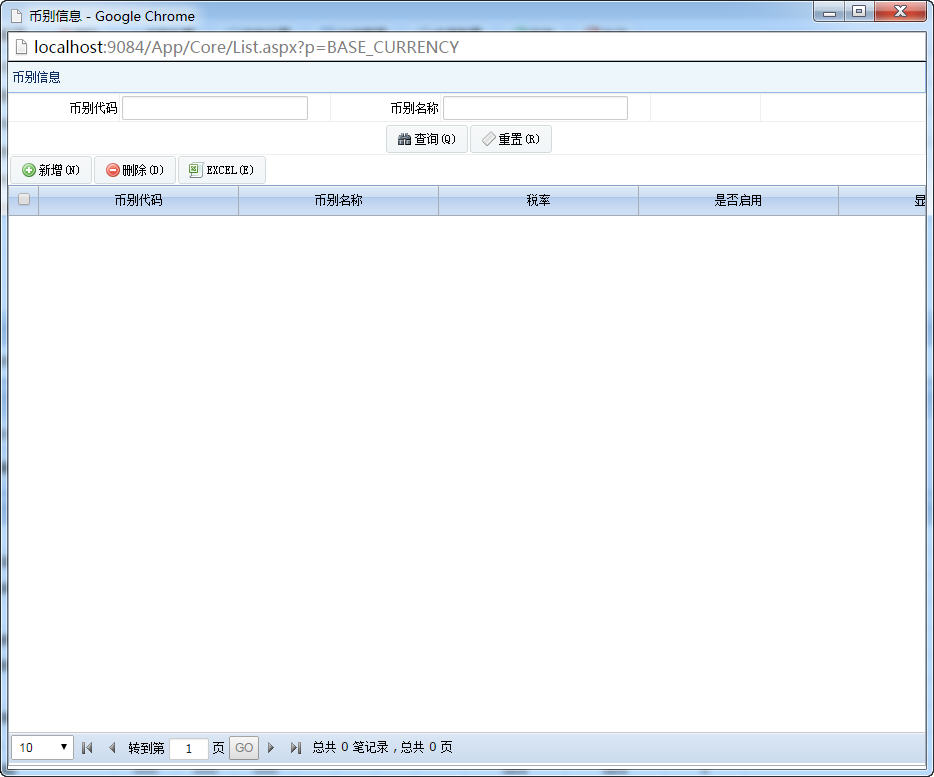Export the list with EXCEL(E)
The height and width of the screenshot is (777, 934).
(x=222, y=170)
